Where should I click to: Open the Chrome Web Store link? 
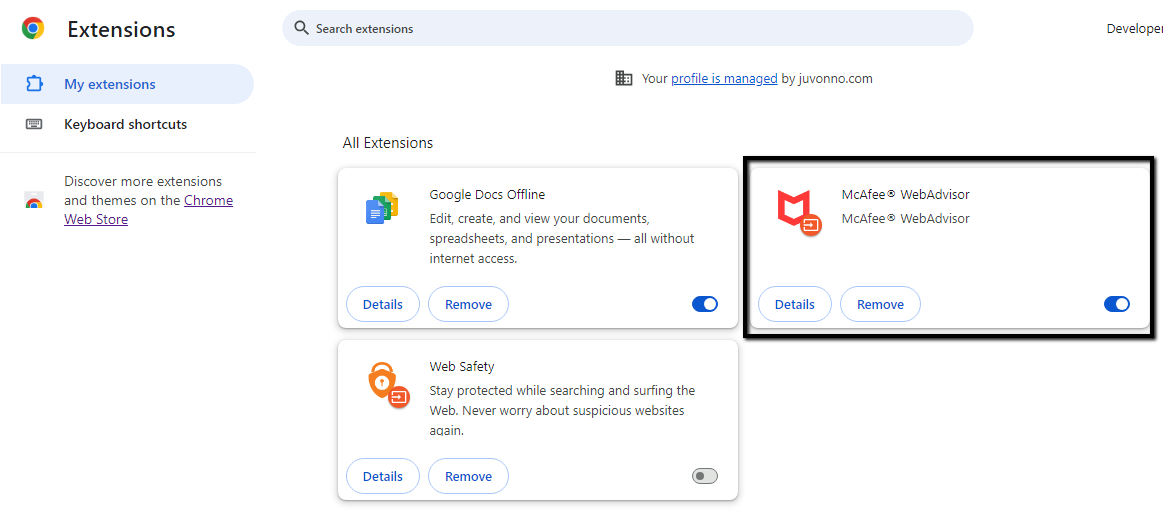(x=148, y=210)
